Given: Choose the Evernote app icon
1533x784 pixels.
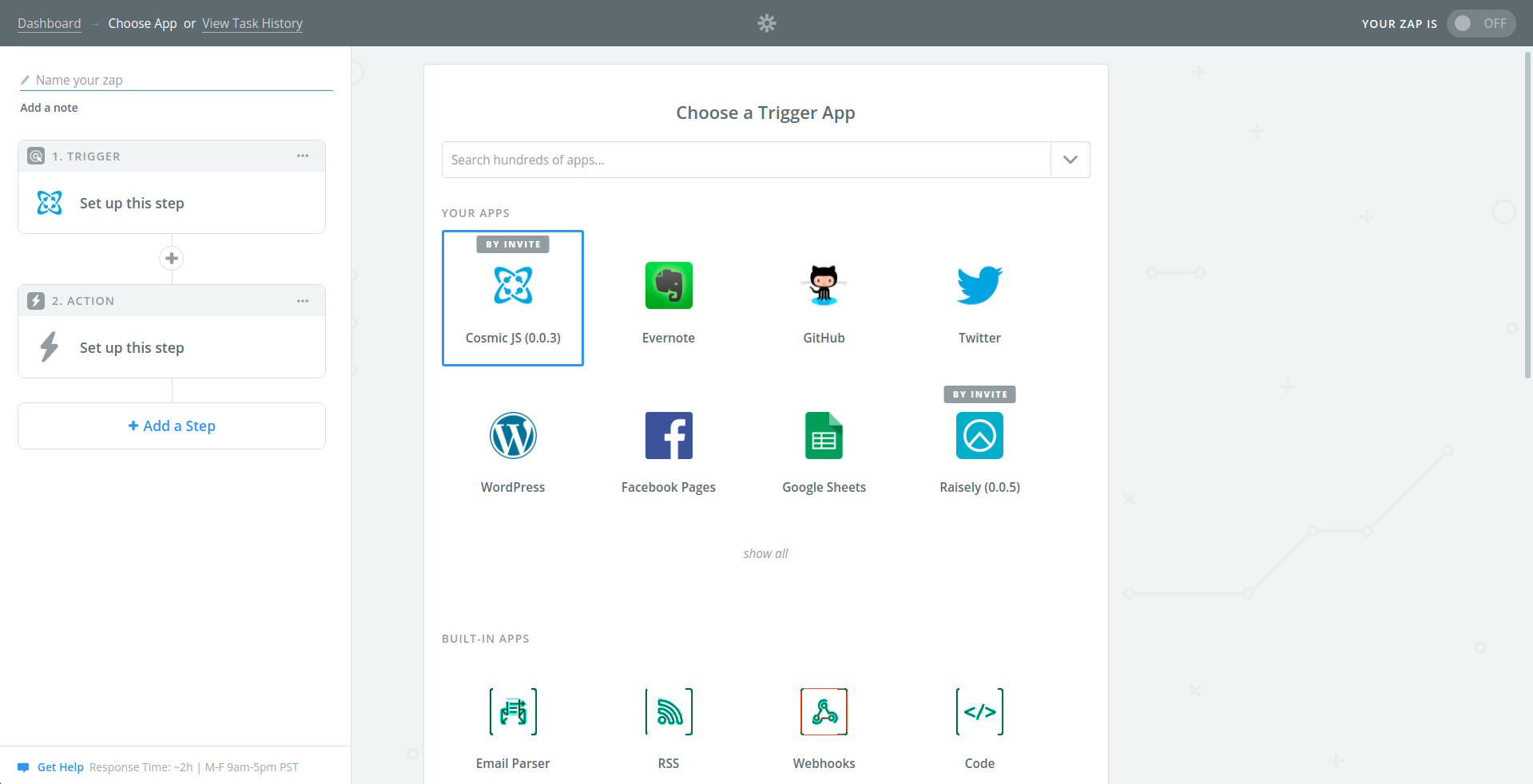Looking at the screenshot, I should (669, 285).
